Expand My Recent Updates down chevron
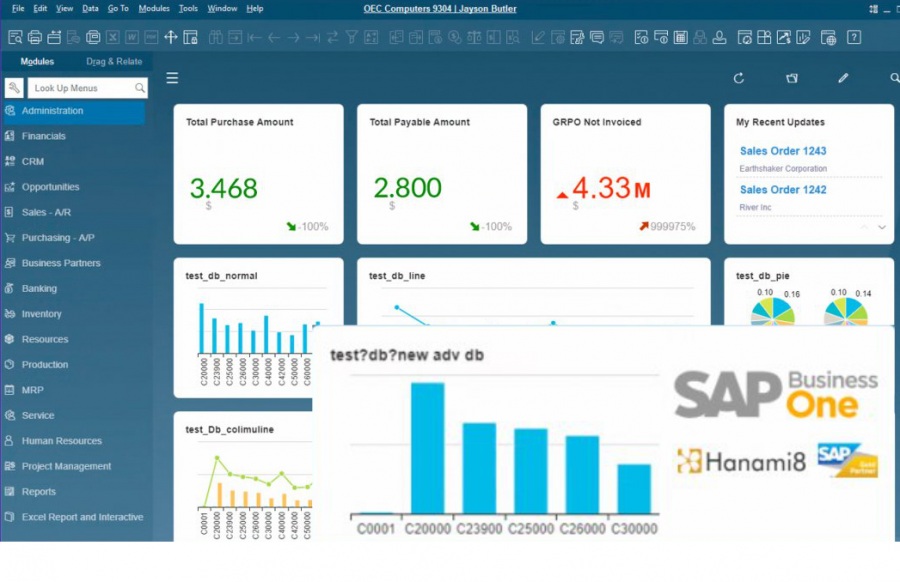 click(x=882, y=227)
